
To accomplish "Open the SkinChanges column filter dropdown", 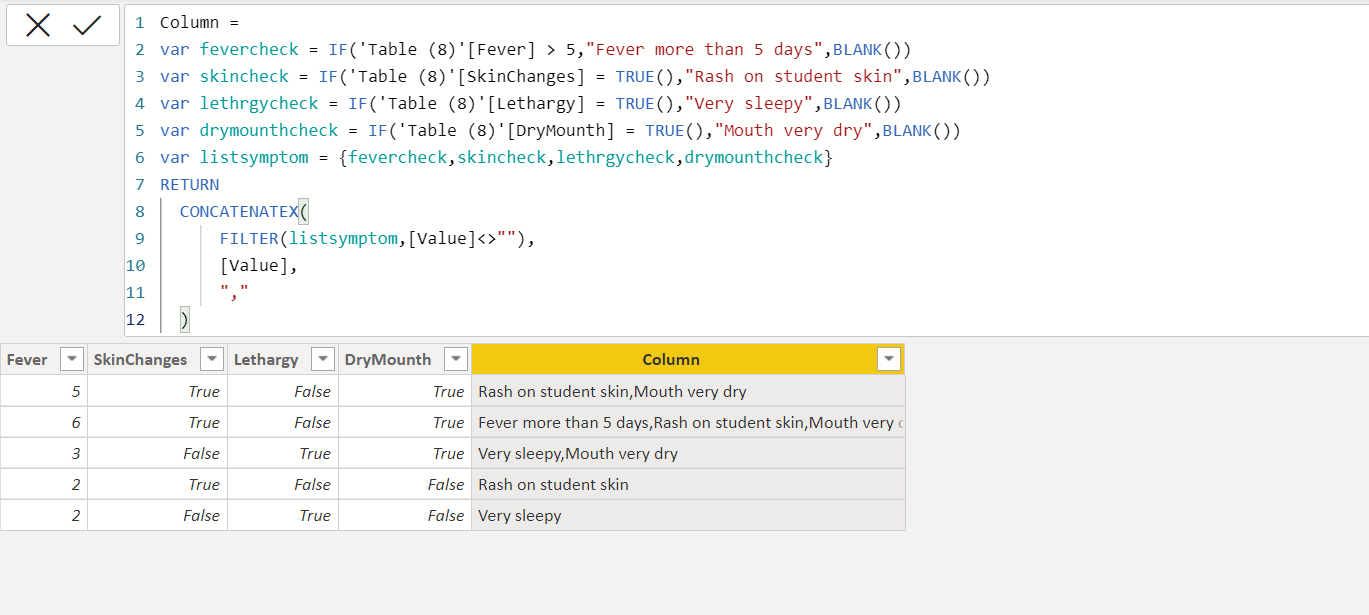I will click(x=212, y=360).
